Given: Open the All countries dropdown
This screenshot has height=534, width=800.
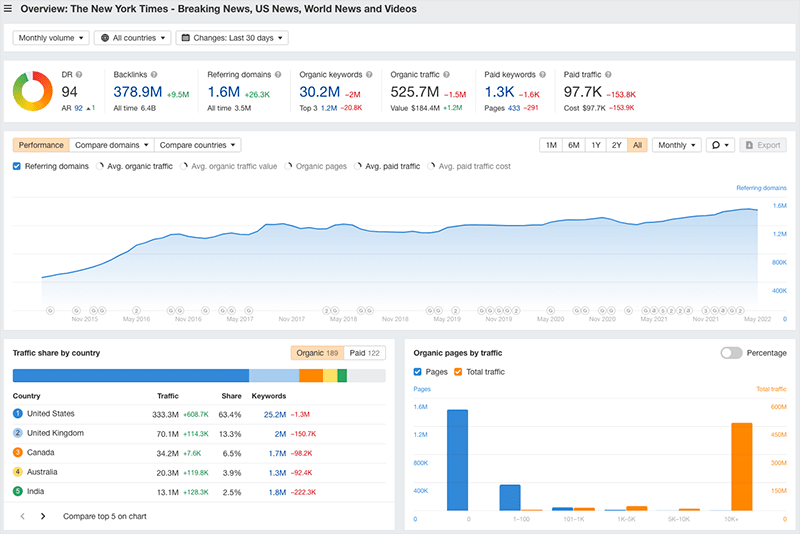Looking at the screenshot, I should [x=133, y=38].
